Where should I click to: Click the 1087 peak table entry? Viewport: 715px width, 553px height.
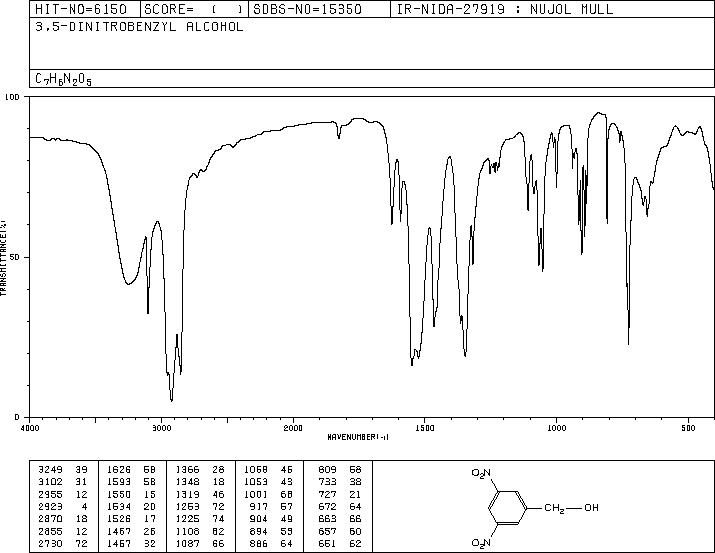[x=200, y=543]
